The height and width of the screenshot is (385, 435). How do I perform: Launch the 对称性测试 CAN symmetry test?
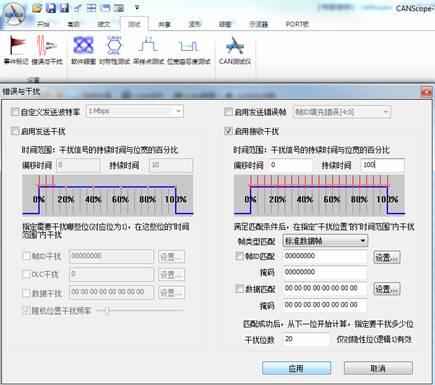(114, 50)
